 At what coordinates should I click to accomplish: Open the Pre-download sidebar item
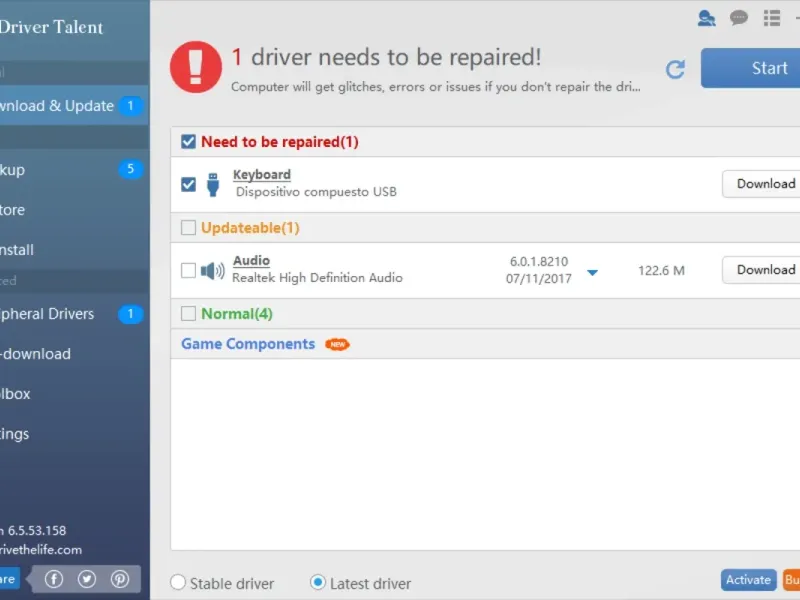pyautogui.click(x=74, y=354)
